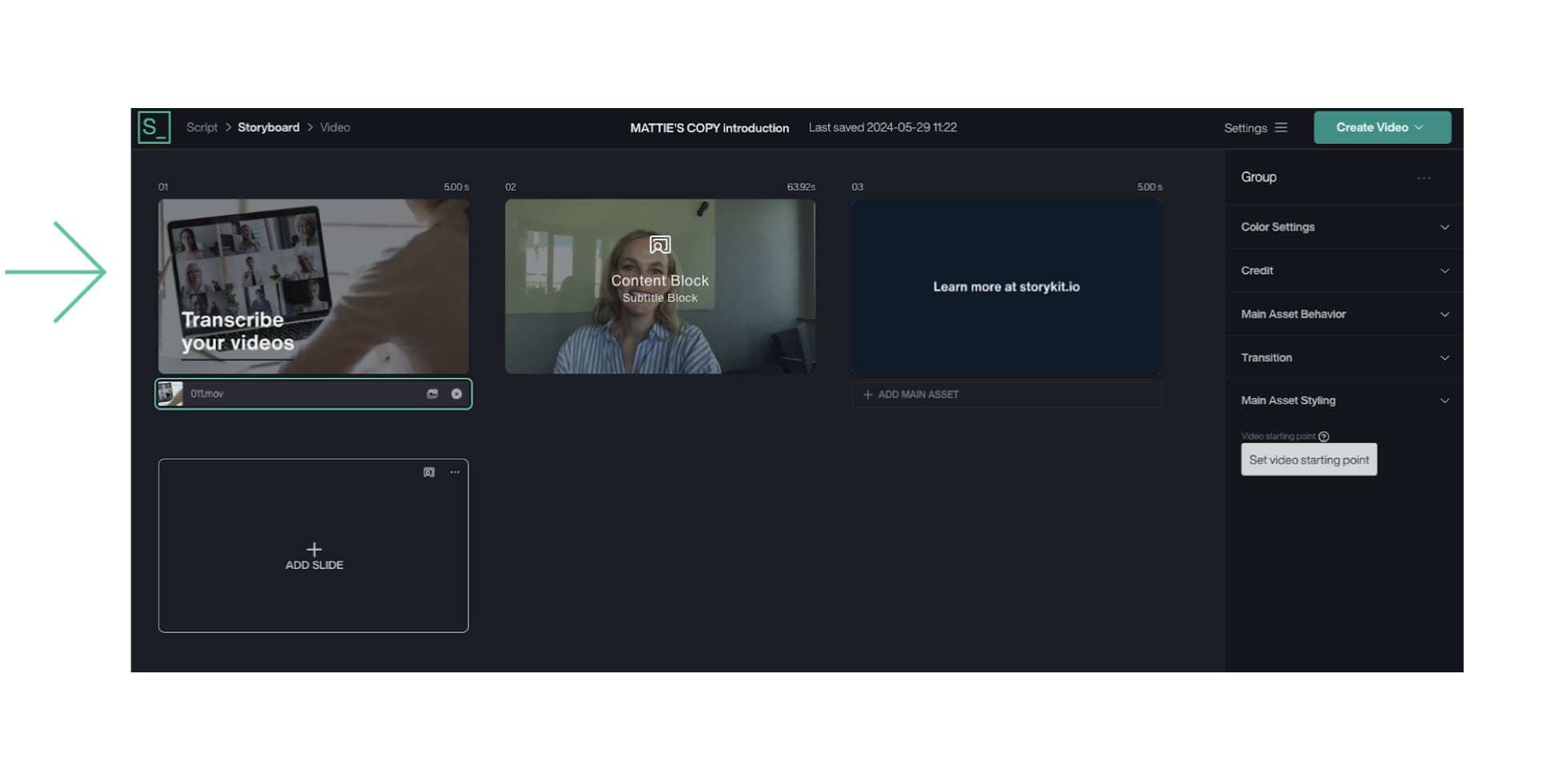Click the Settings hamburger lines icon
This screenshot has height=770, width=1568.
(1281, 128)
